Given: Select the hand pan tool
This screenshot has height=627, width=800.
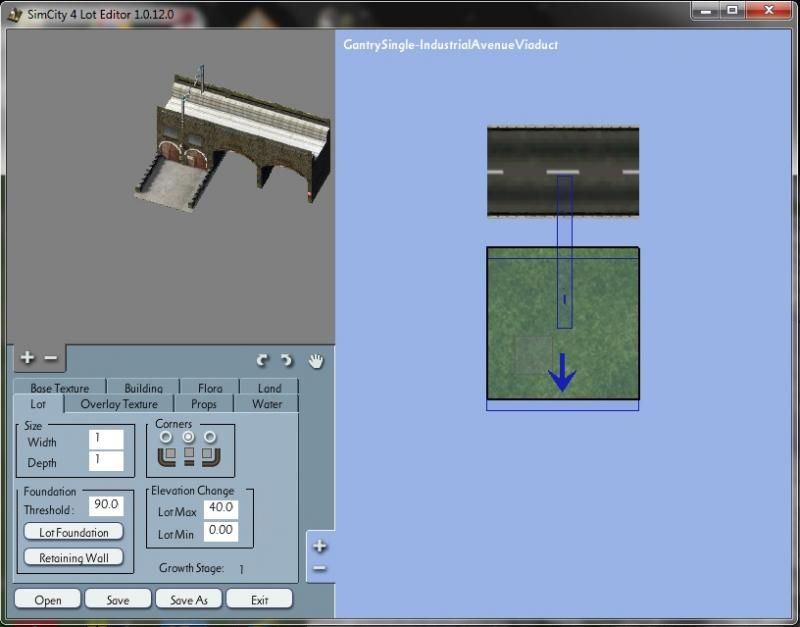Looking at the screenshot, I should pyautogui.click(x=316, y=361).
